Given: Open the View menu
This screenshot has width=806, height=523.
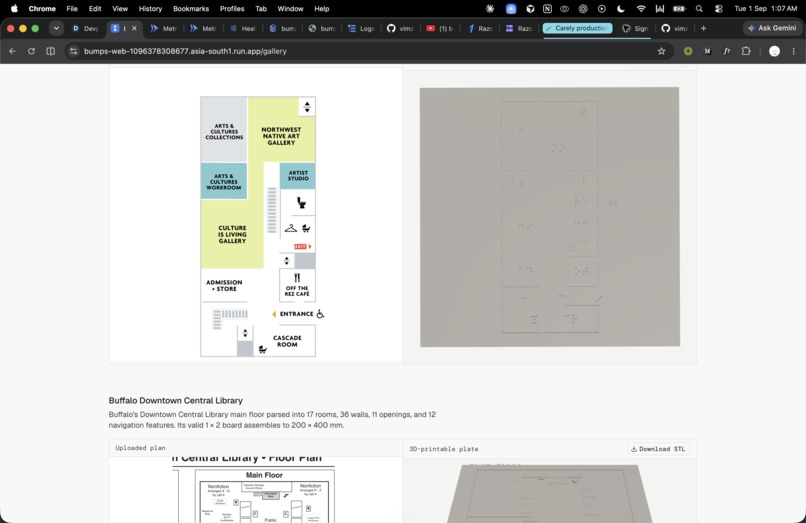Looking at the screenshot, I should point(120,9).
